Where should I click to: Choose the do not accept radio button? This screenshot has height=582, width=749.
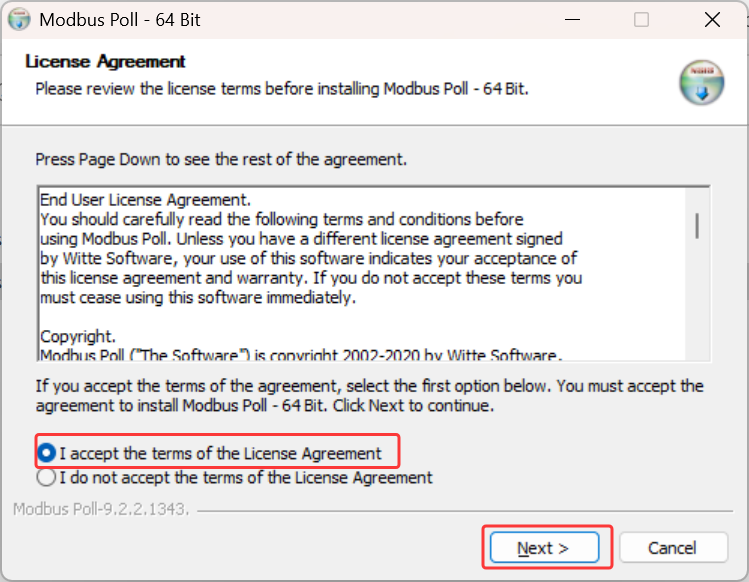point(46,477)
